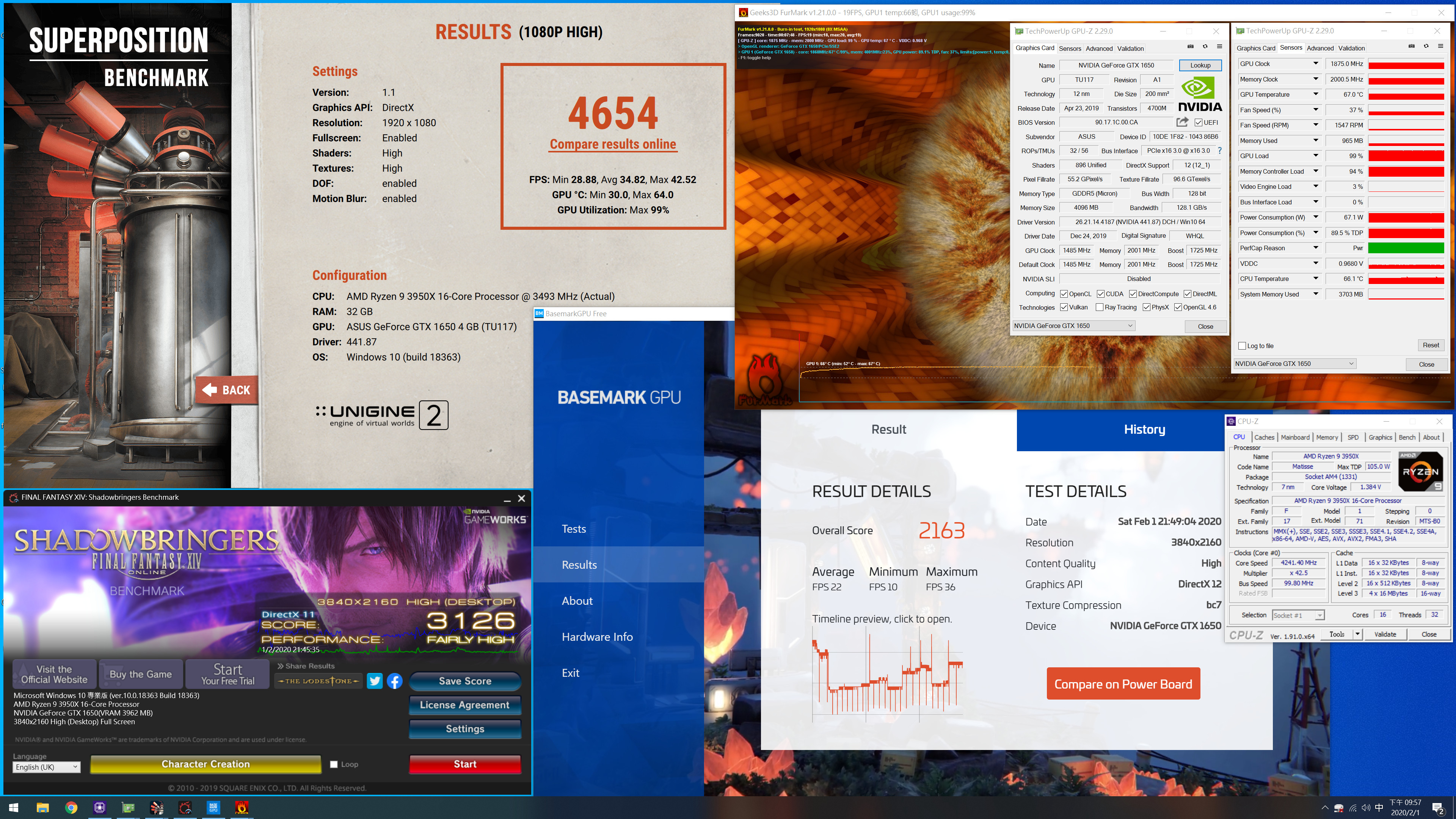The width and height of the screenshot is (1456, 819).
Task: Open Superposition benchmark from taskbar
Action: point(157,807)
